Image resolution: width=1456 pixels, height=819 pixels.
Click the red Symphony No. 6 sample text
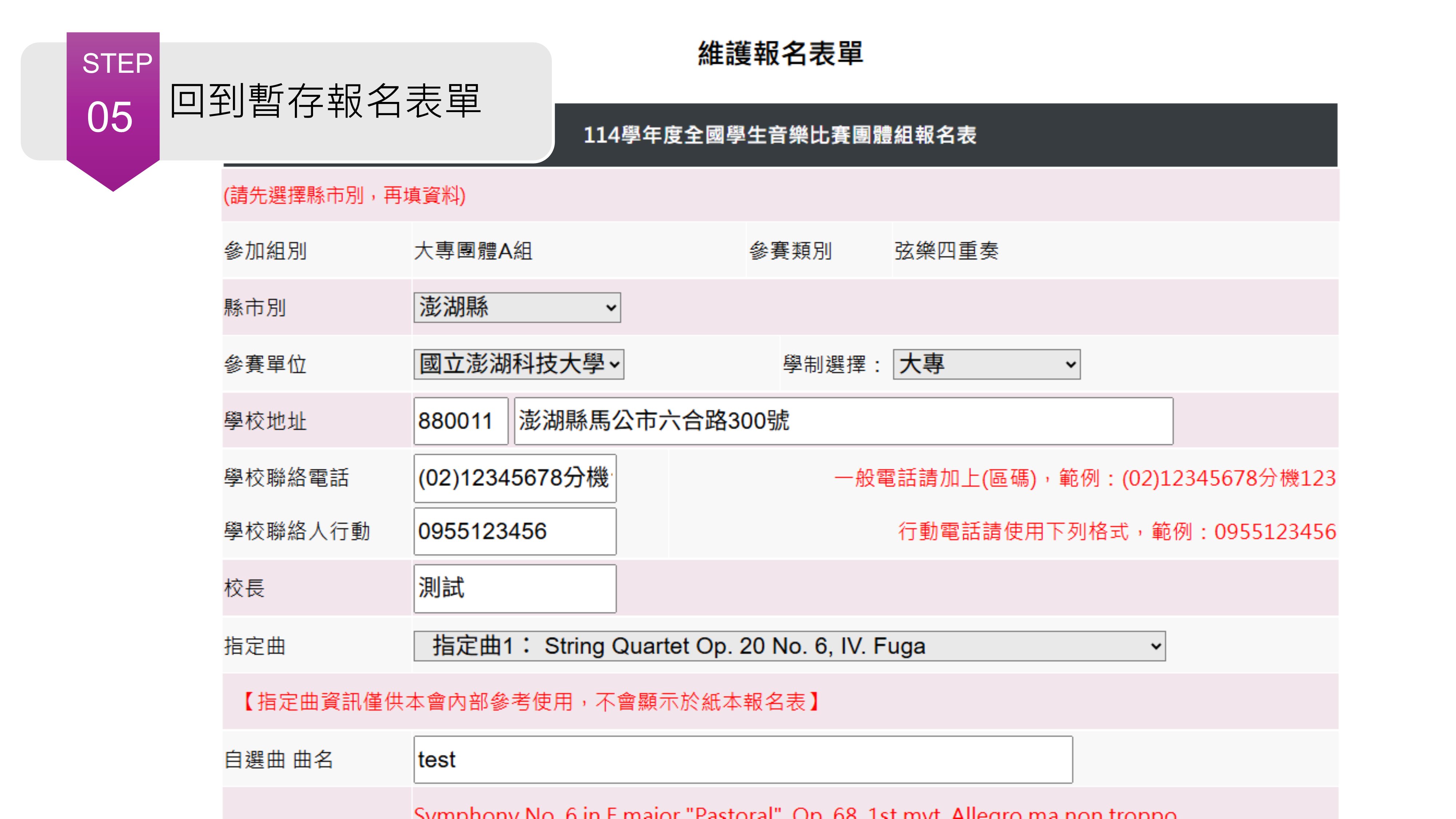pos(794,813)
